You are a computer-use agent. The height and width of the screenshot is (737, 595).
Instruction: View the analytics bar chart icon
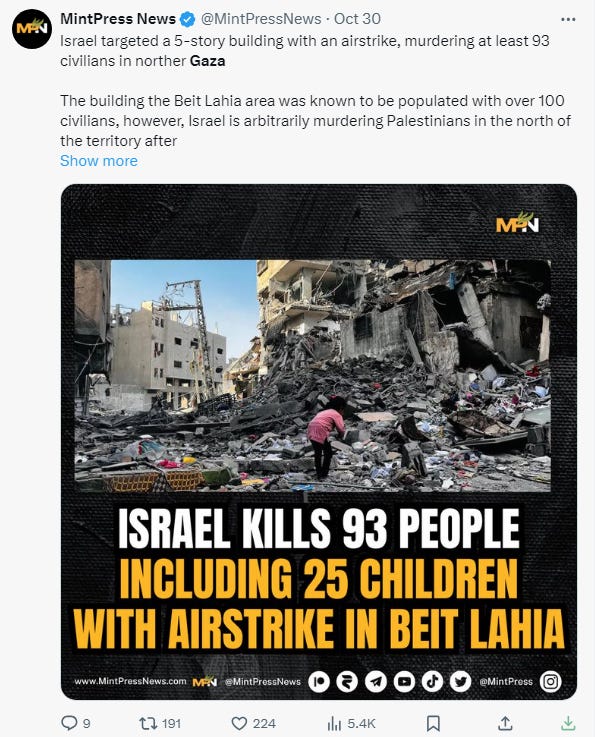334,723
